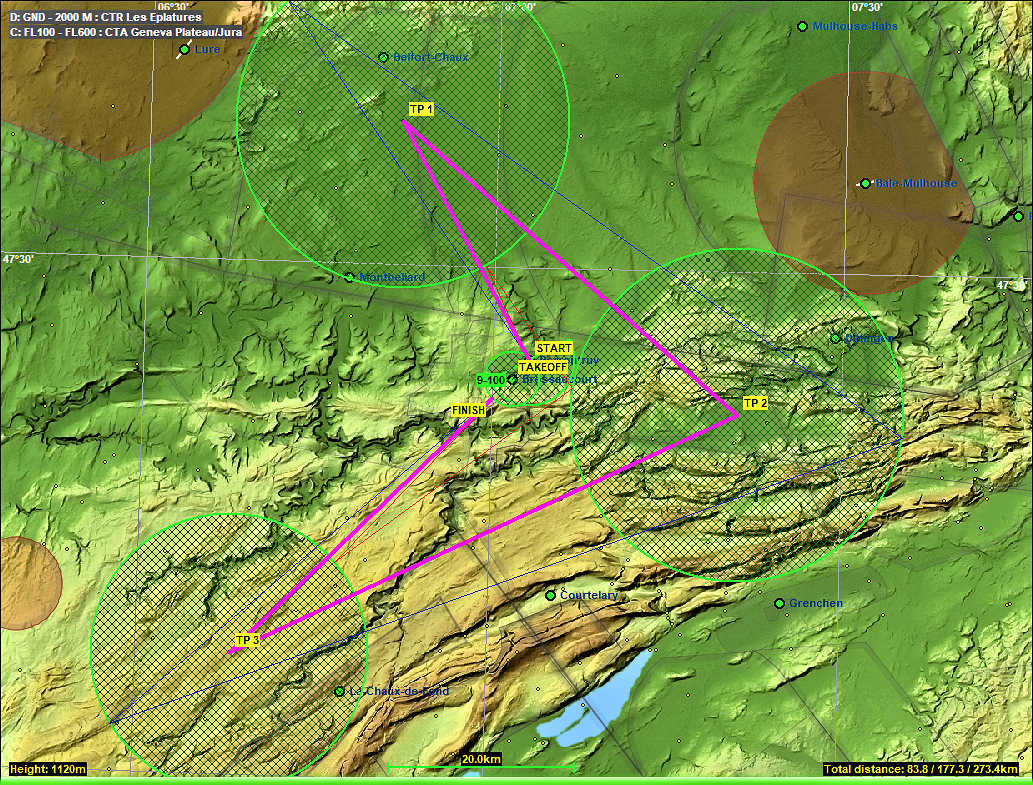The width and height of the screenshot is (1033, 785).
Task: Select the Belfort-Chaux airfield symbol
Action: pos(383,57)
